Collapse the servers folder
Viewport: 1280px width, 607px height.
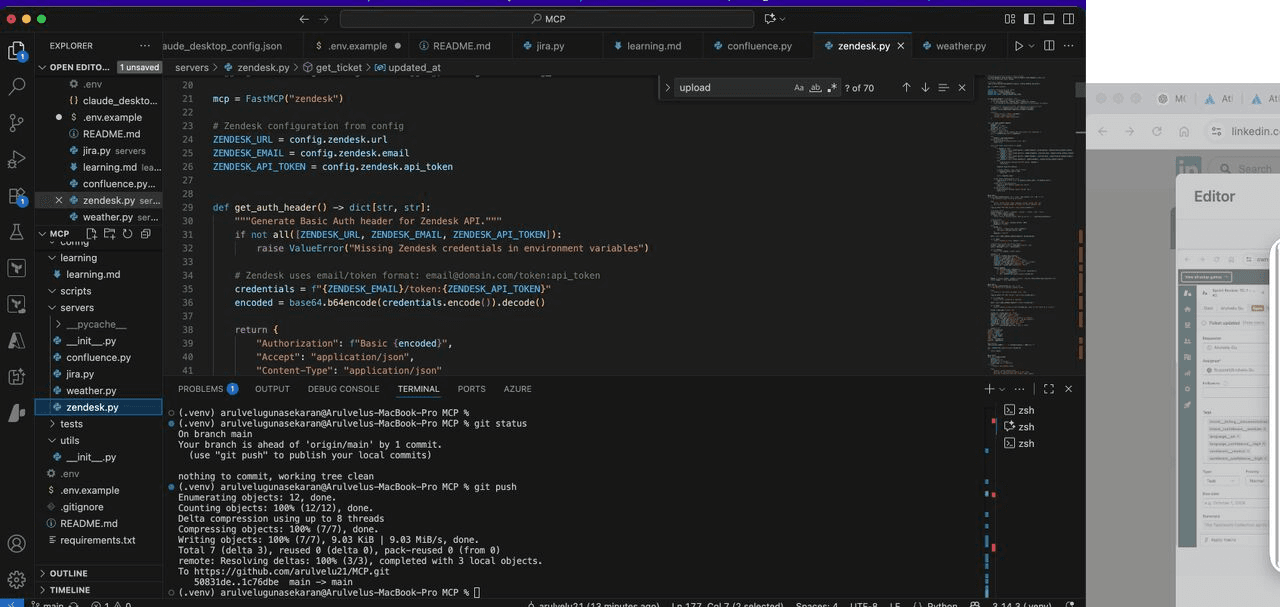click(99, 308)
